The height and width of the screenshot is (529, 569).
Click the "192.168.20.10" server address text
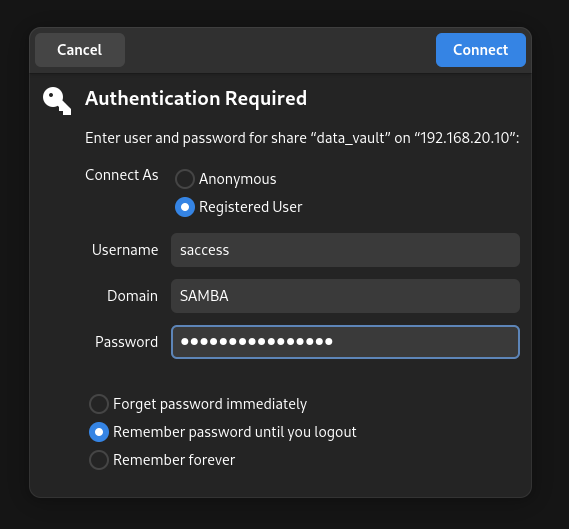tap(465, 138)
